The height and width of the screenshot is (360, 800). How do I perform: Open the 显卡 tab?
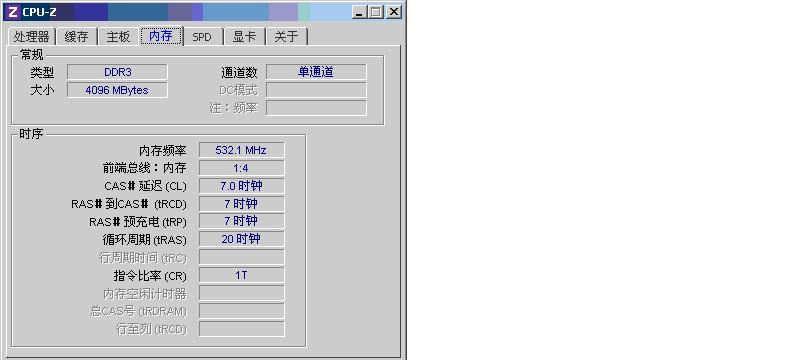(244, 37)
